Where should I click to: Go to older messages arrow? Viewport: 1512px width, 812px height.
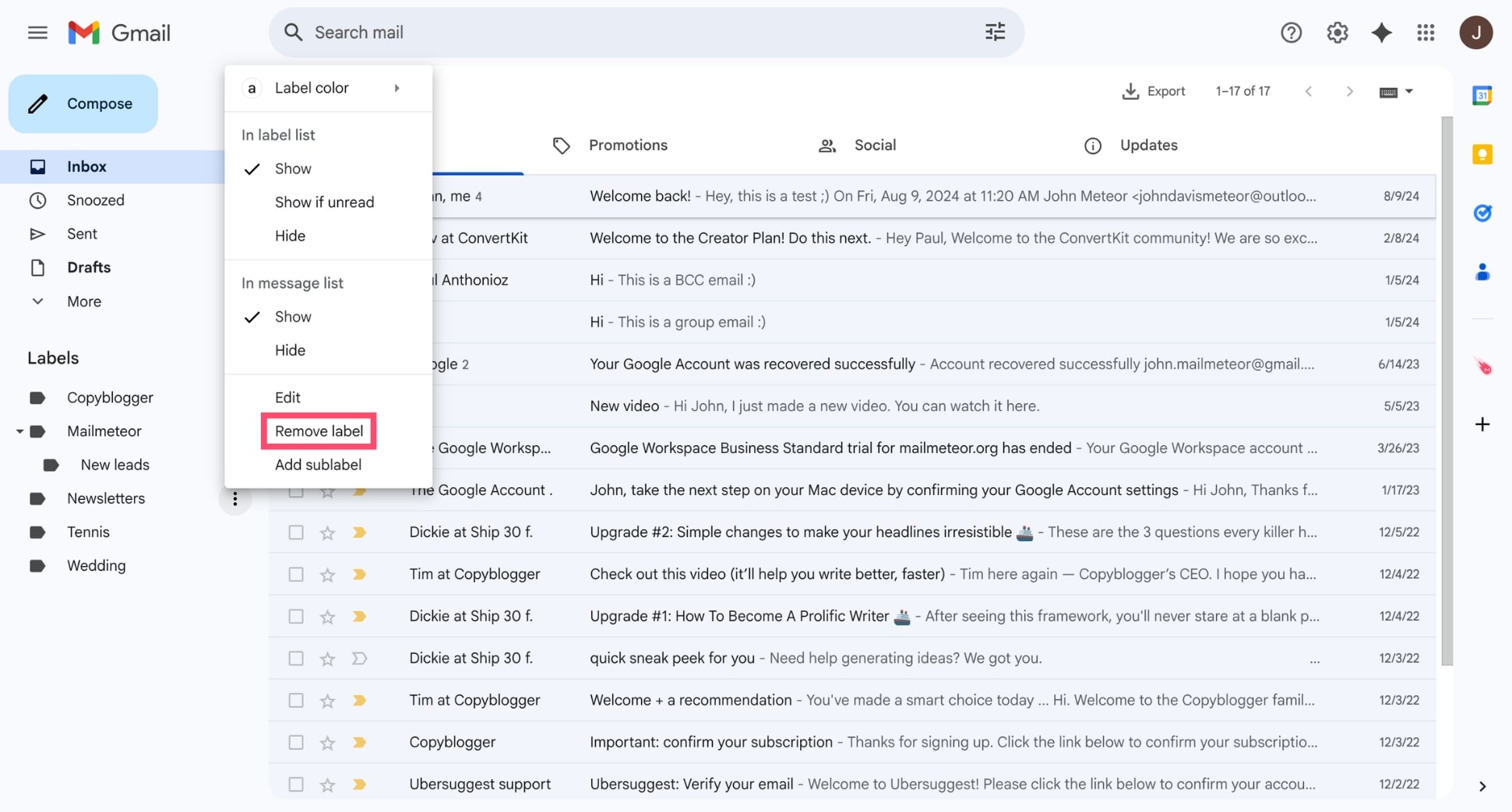tap(1349, 91)
